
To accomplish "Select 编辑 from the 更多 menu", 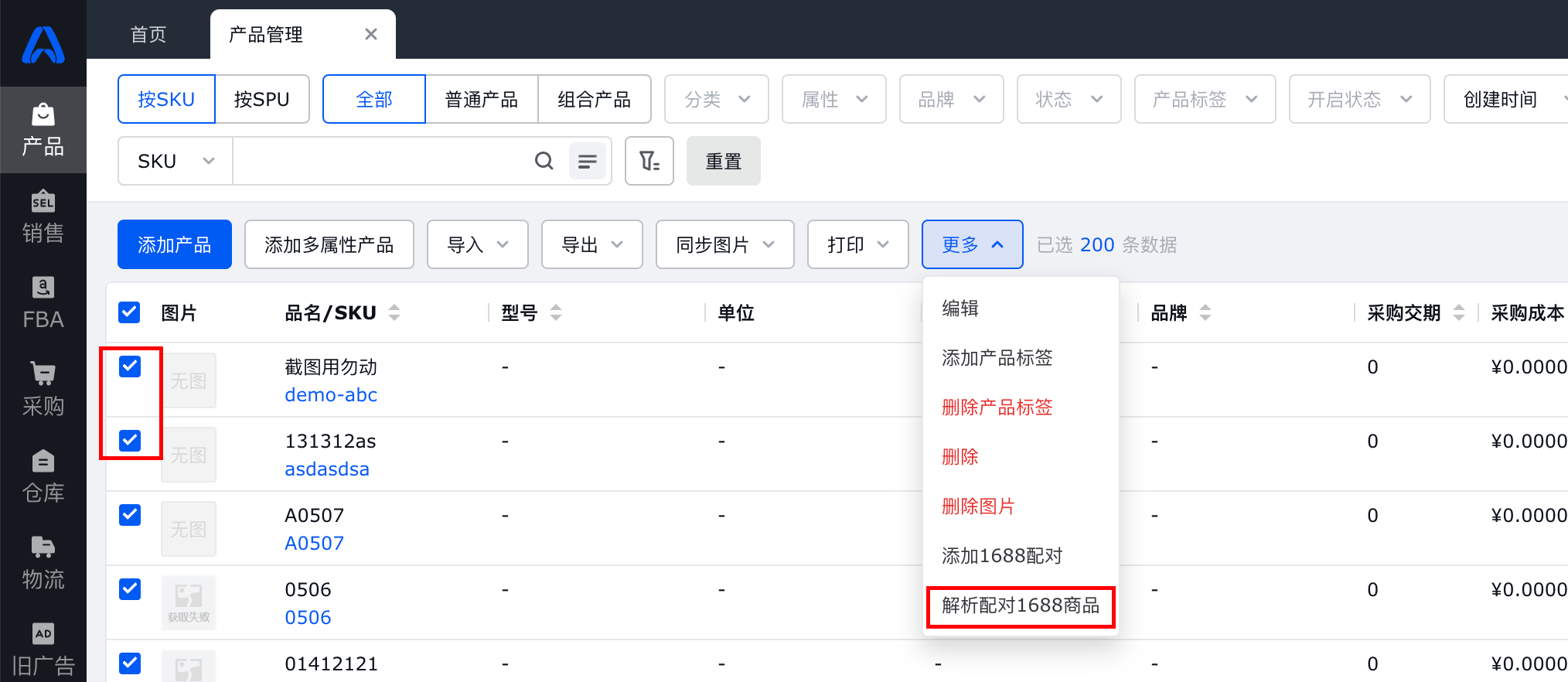I will 1021,309.
